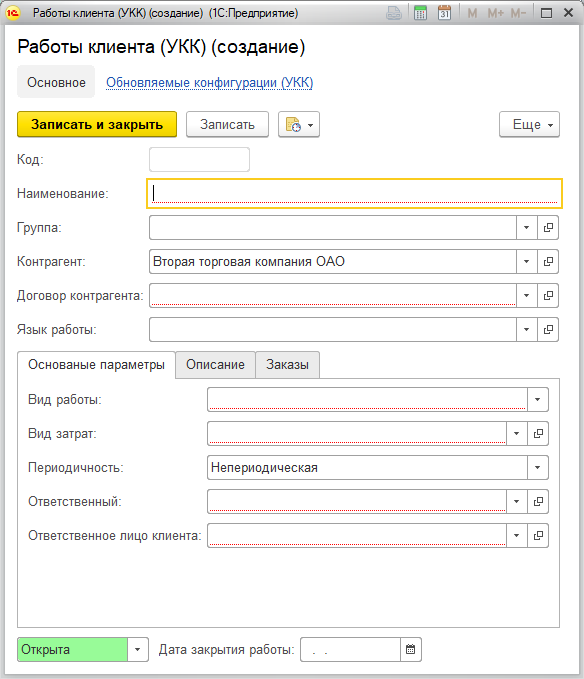
Task: Switch to the Заказы tab
Action: click(x=287, y=365)
